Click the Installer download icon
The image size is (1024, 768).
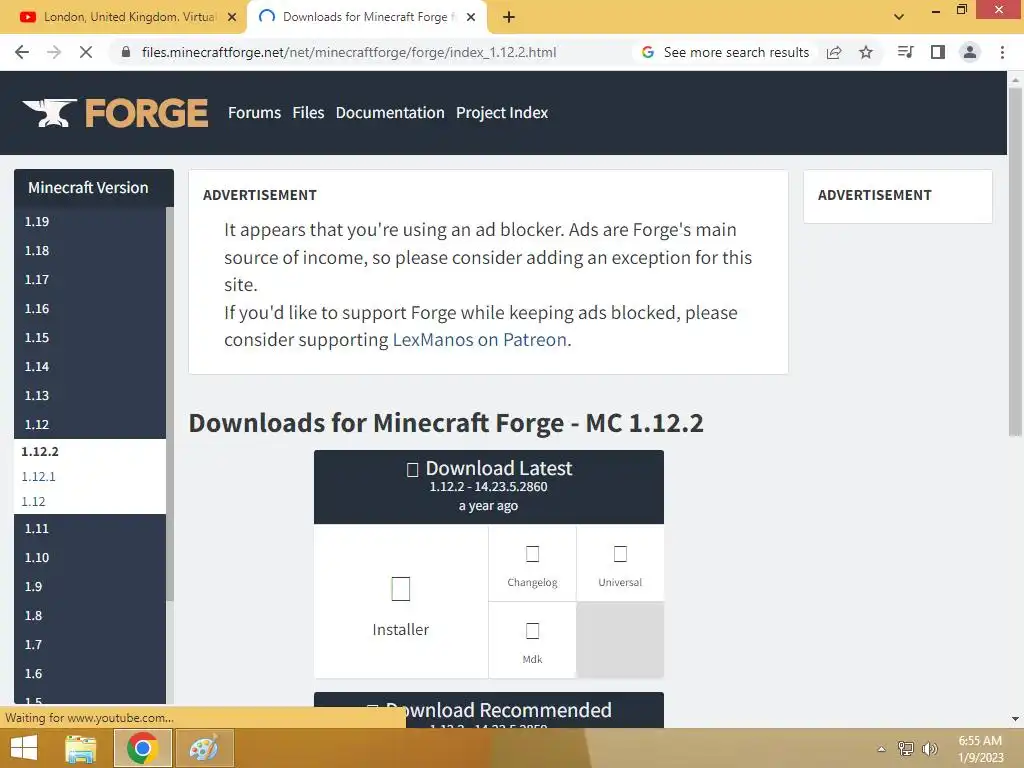[400, 588]
